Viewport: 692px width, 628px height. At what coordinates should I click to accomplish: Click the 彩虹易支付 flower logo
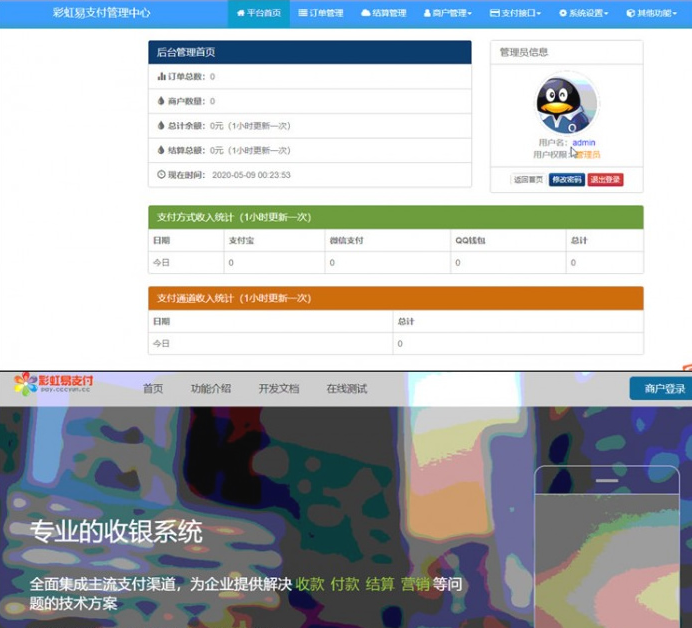click(25, 384)
